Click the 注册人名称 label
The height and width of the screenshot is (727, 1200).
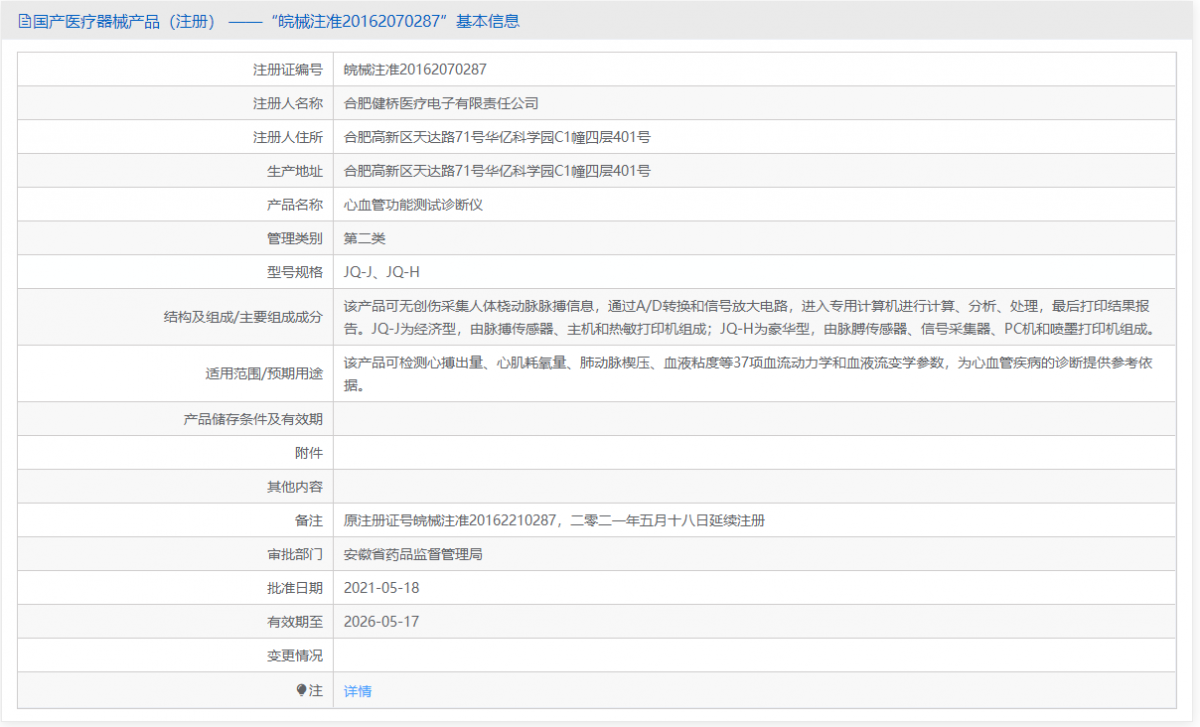tap(288, 103)
